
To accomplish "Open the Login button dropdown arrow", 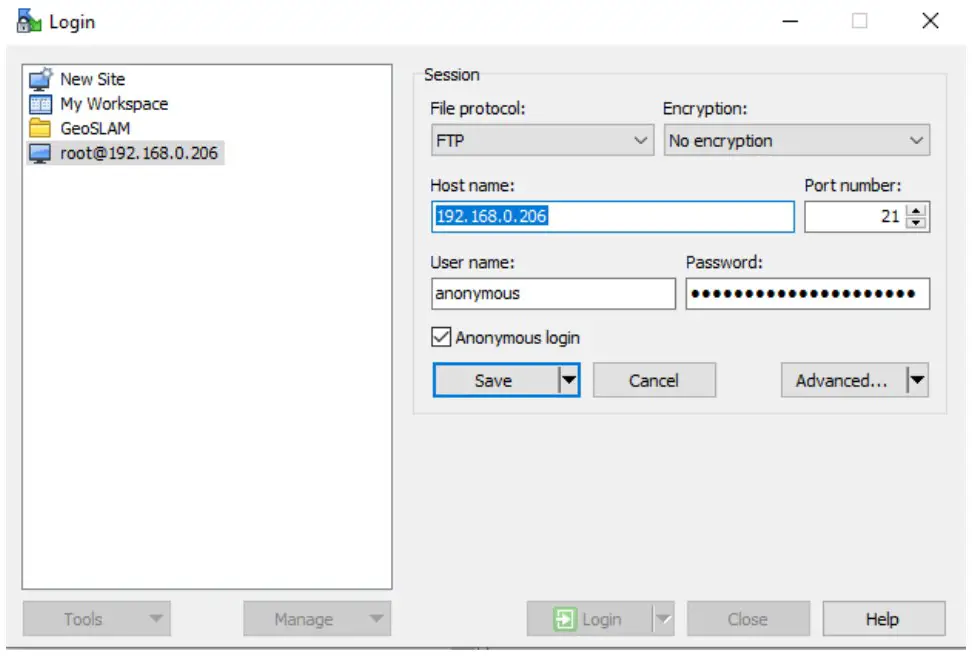I will pyautogui.click(x=663, y=619).
